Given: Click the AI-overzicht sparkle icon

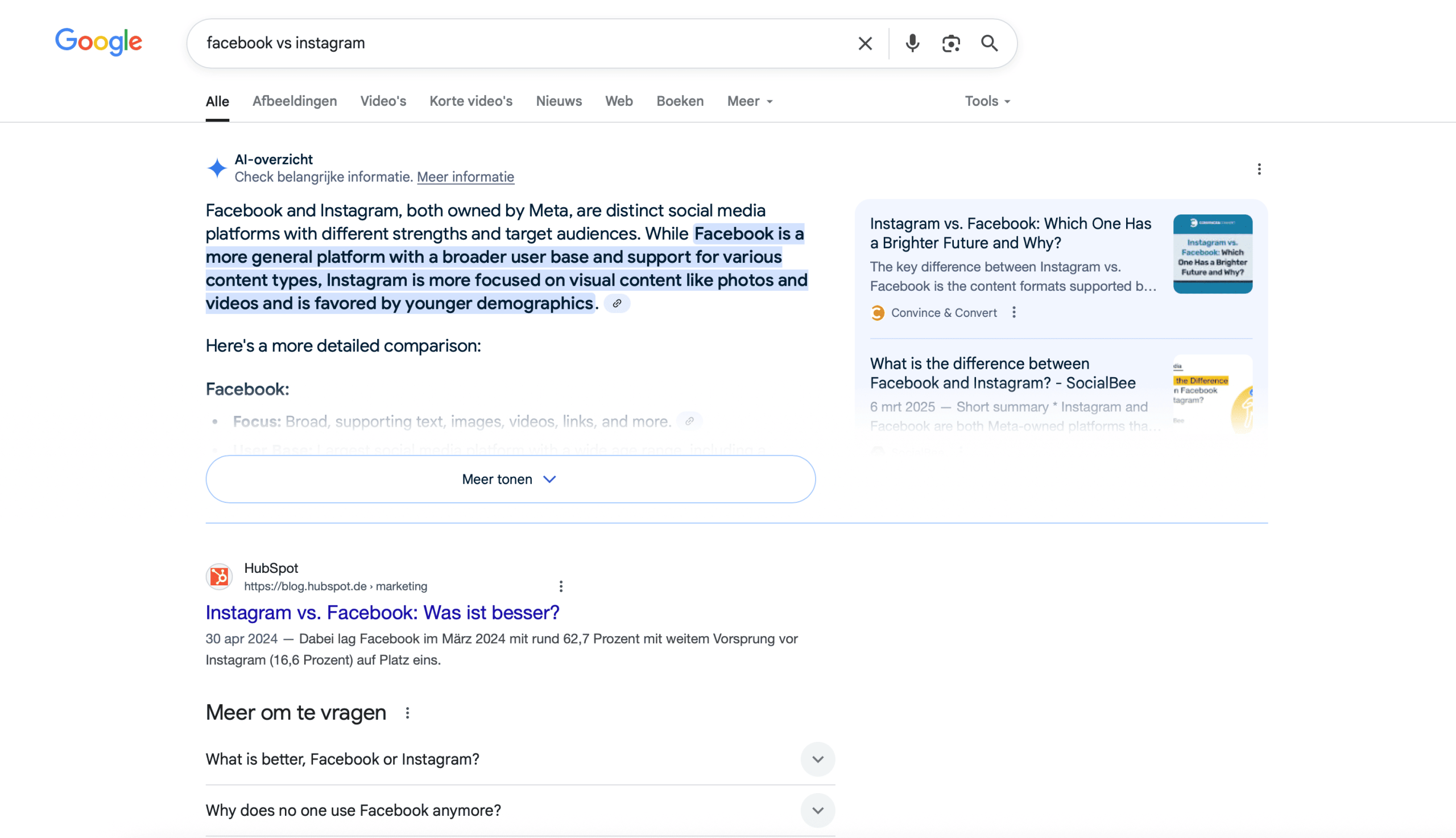Looking at the screenshot, I should point(217,168).
